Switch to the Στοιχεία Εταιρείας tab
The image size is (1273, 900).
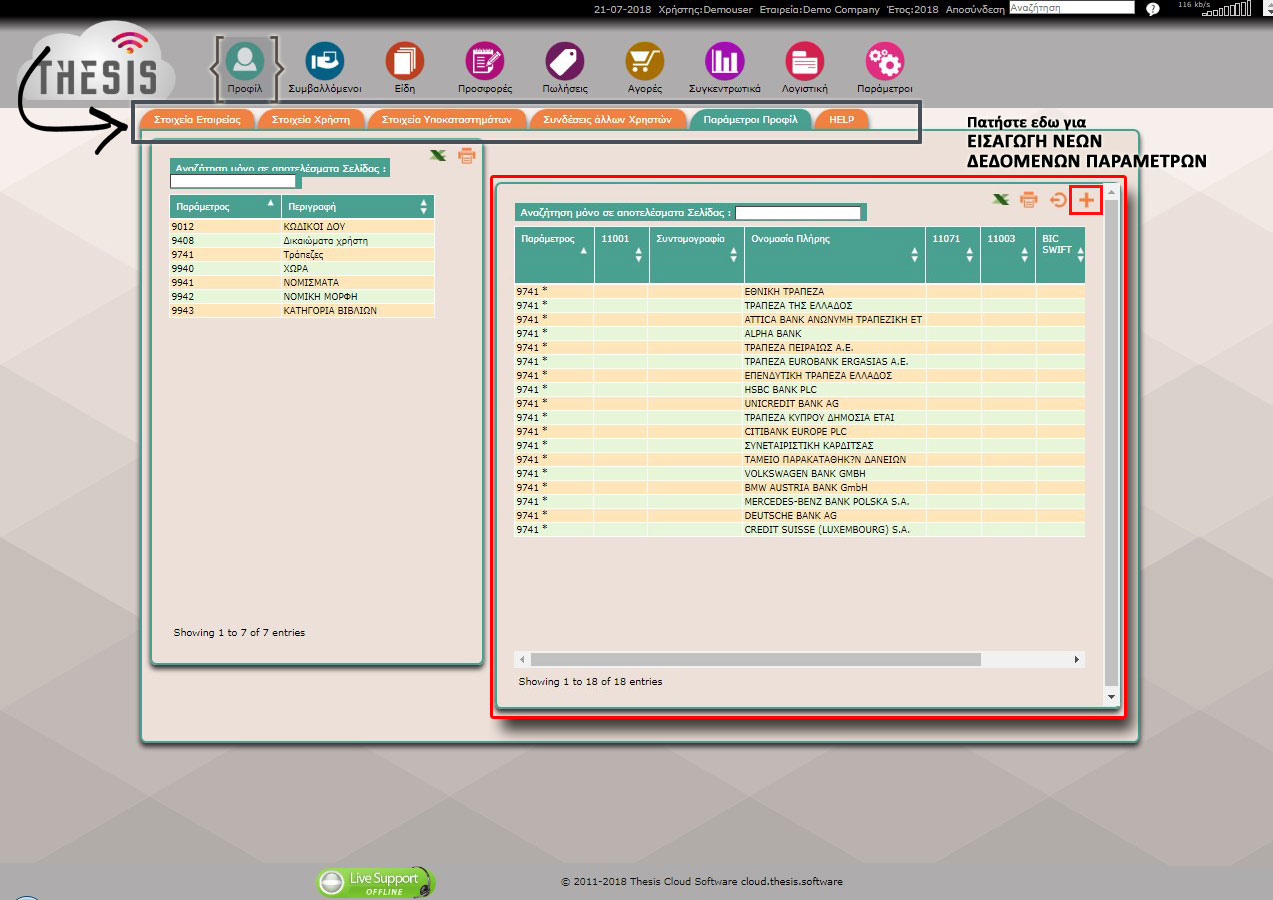pyautogui.click(x=197, y=119)
